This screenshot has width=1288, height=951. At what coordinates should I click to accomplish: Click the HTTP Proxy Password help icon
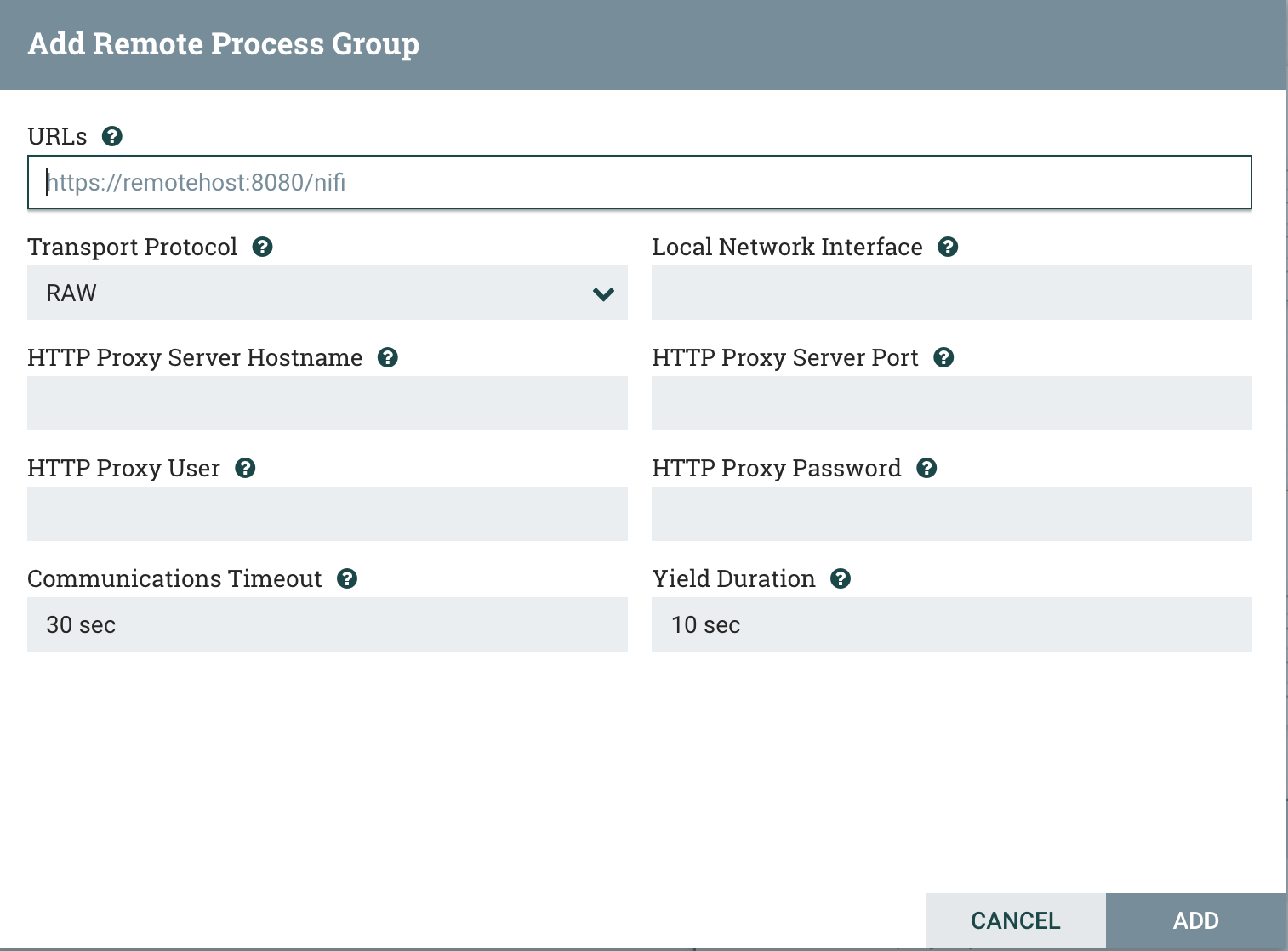tap(926, 468)
